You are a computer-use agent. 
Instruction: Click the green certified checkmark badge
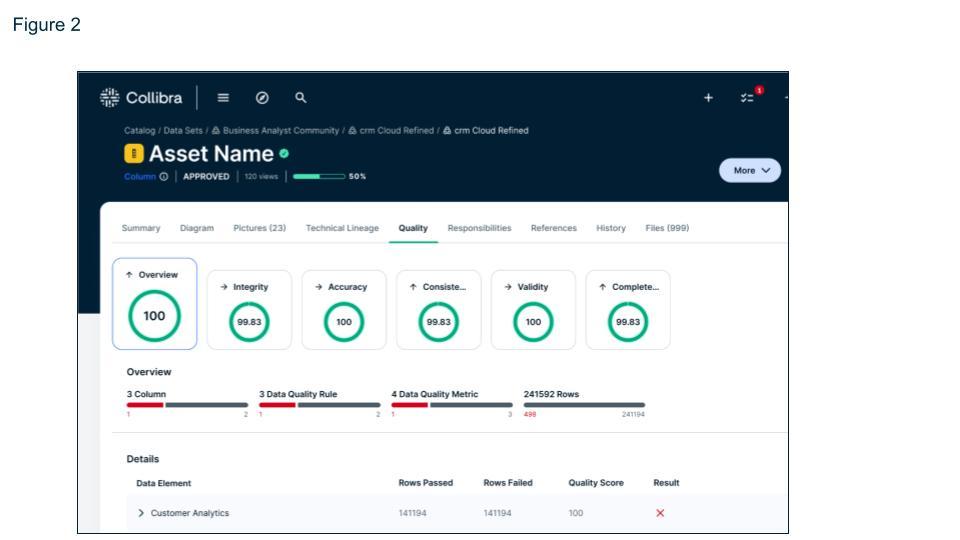pyautogui.click(x=284, y=154)
